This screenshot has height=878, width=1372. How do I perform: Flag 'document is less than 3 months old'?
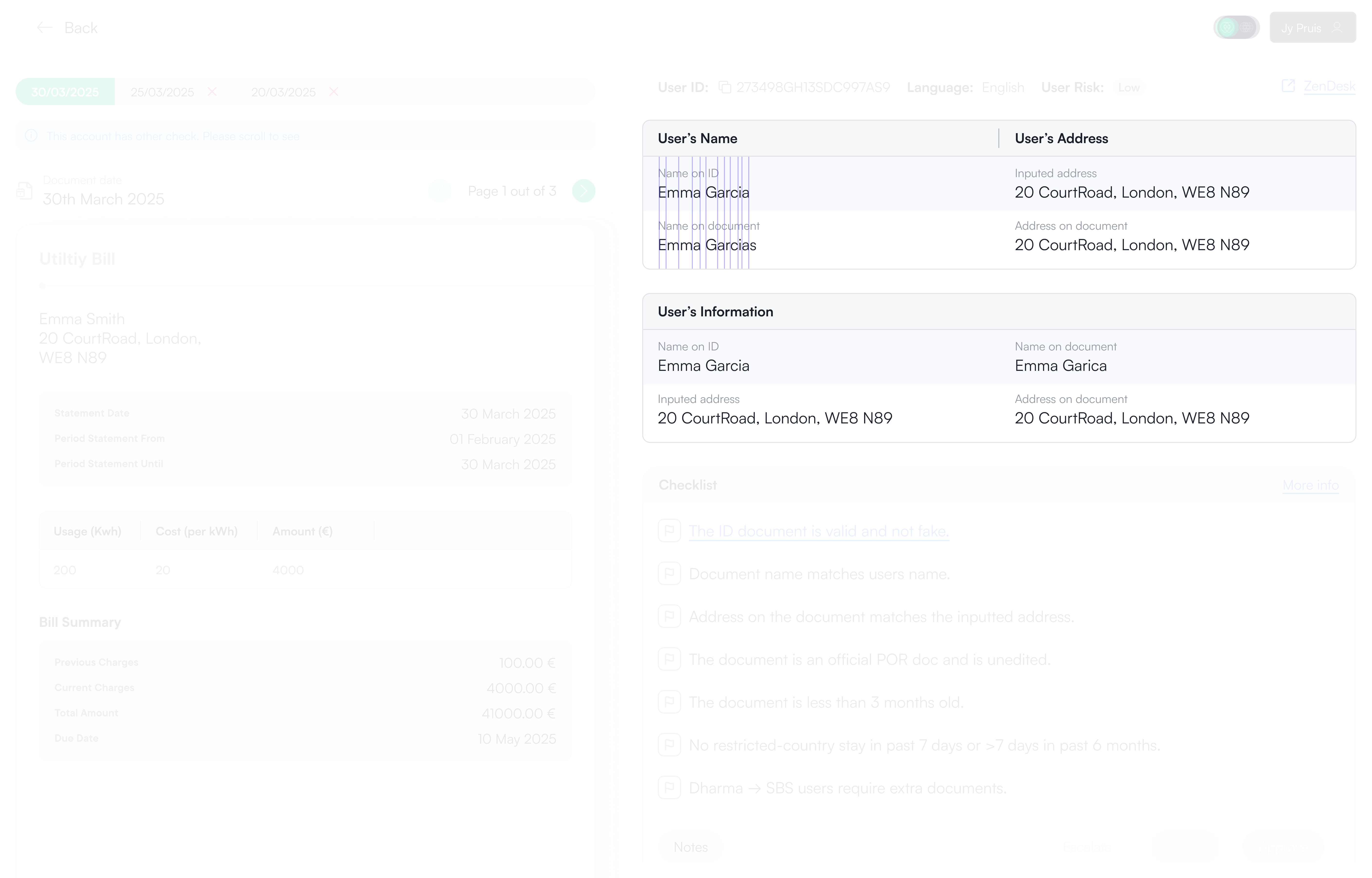[x=669, y=702]
